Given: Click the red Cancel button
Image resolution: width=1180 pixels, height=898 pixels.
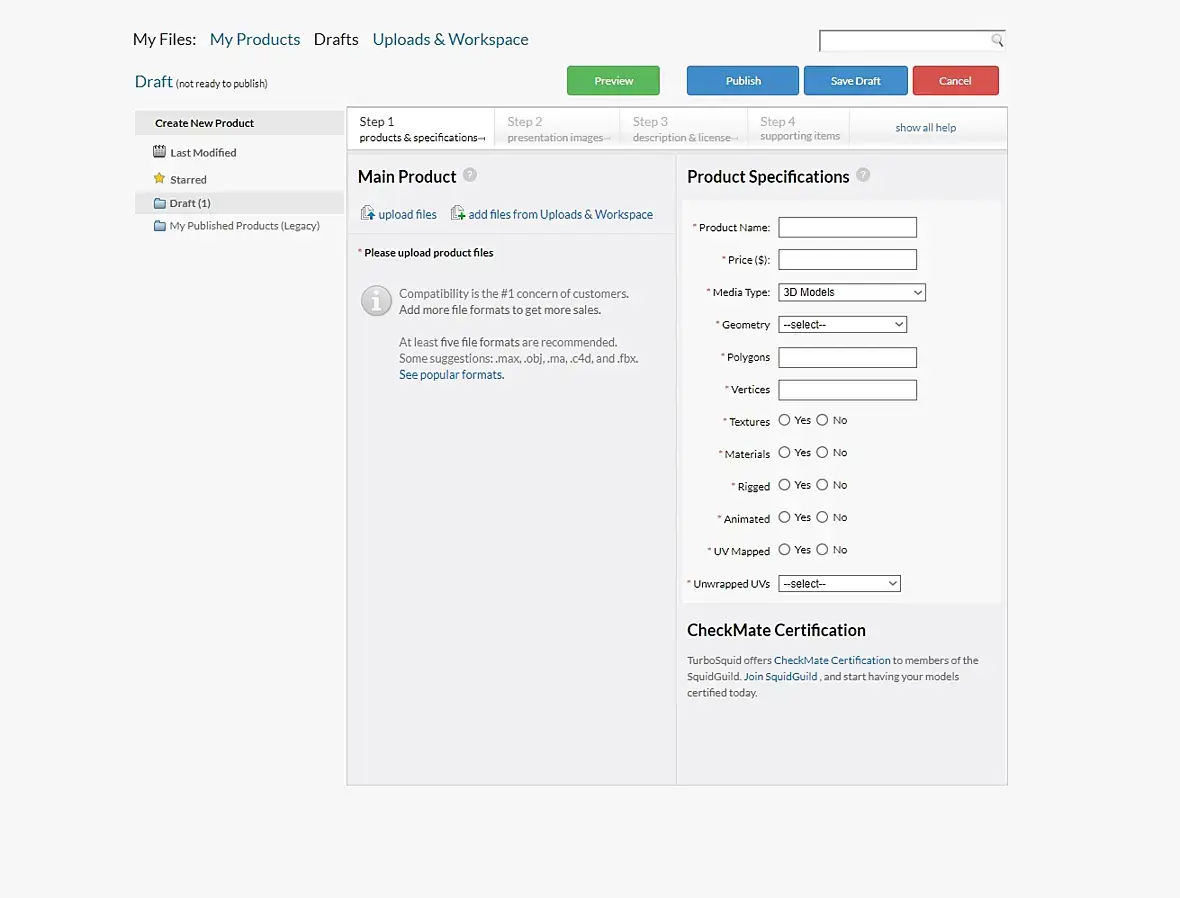Looking at the screenshot, I should 956,81.
